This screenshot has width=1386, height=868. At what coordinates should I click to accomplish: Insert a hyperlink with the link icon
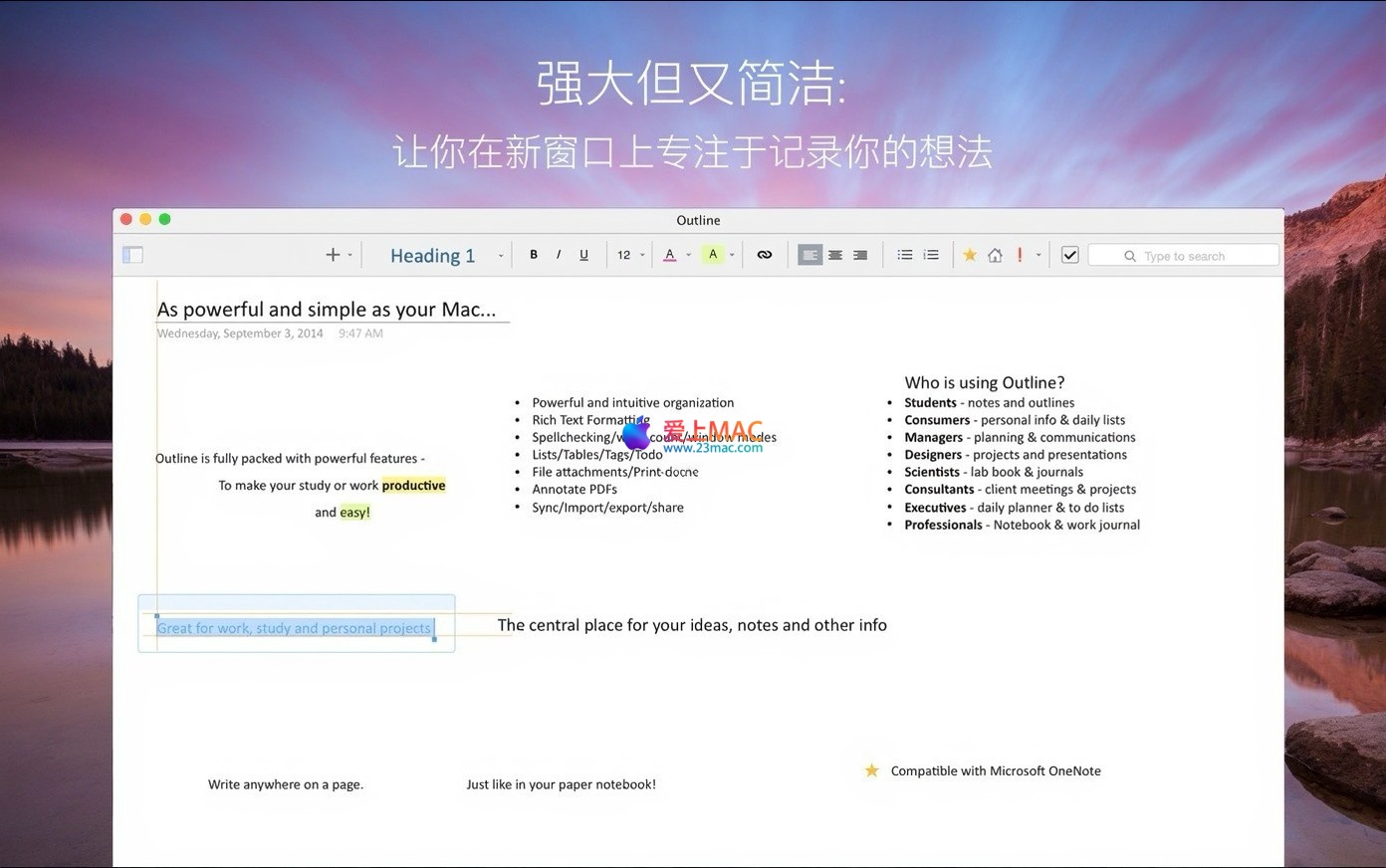tap(765, 255)
